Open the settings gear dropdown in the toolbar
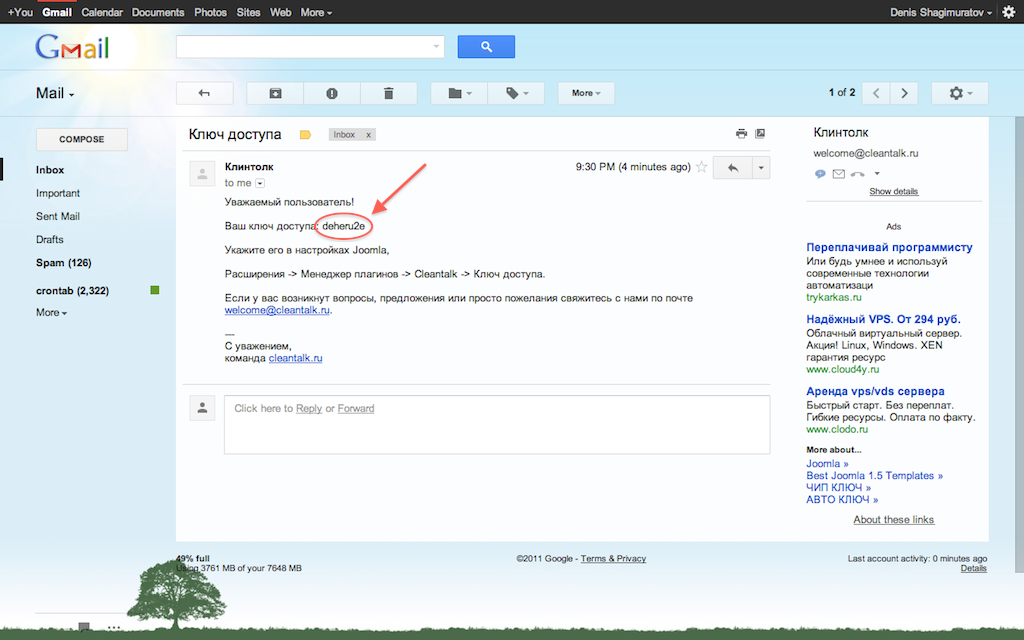The image size is (1024, 640). point(959,93)
